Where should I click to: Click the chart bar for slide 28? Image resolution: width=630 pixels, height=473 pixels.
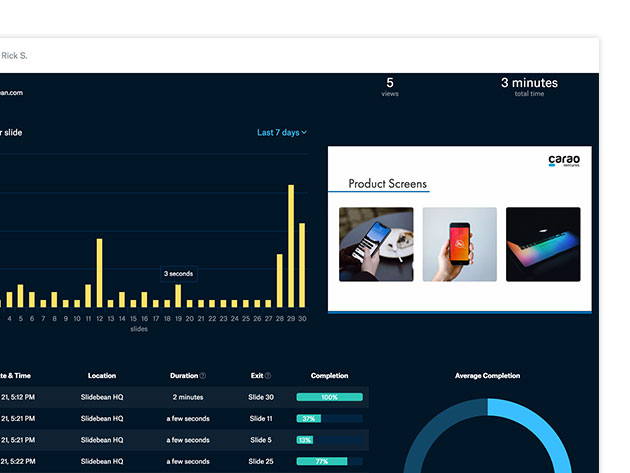(x=280, y=281)
